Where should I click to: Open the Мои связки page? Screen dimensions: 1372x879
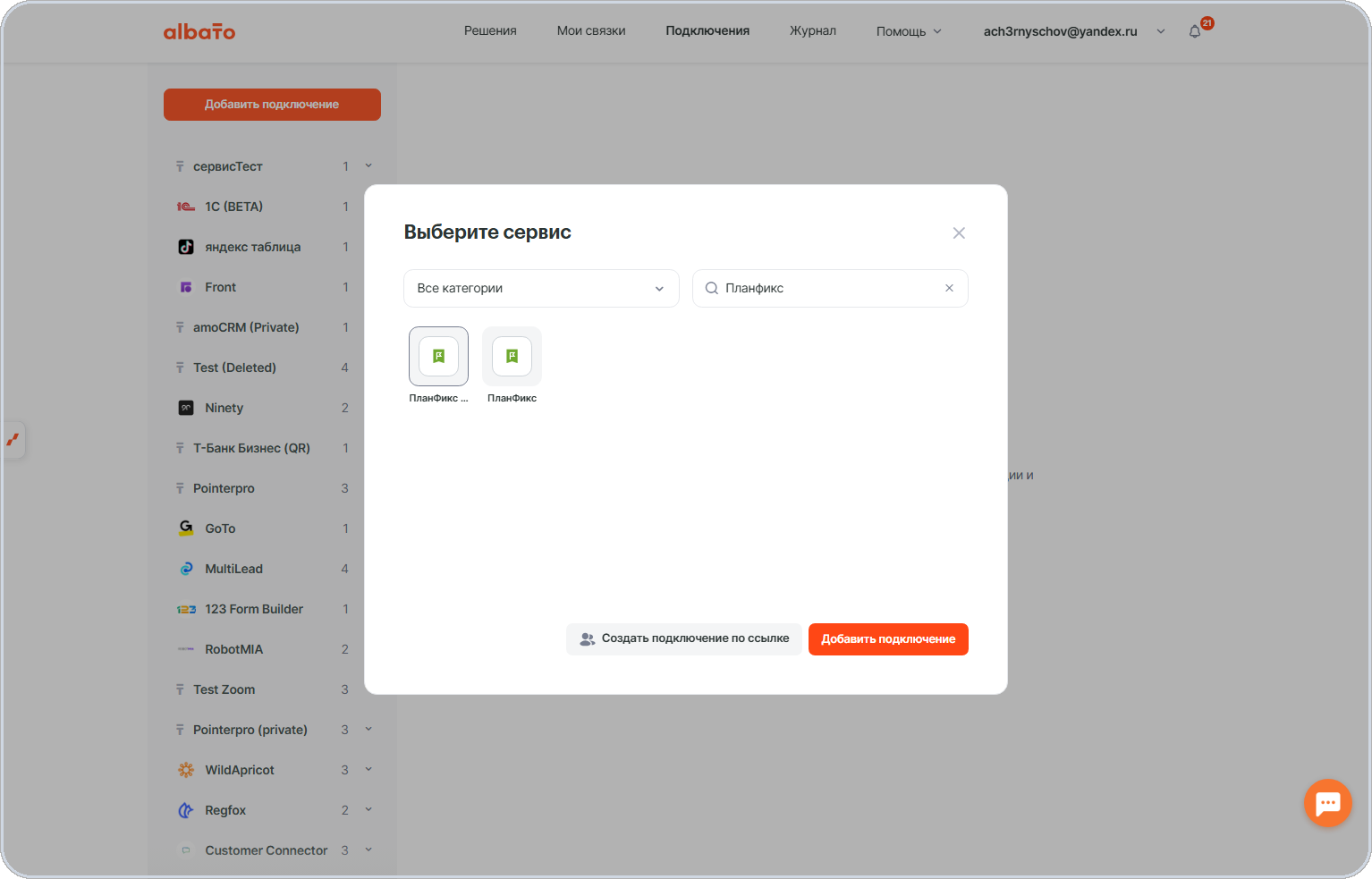(x=591, y=30)
